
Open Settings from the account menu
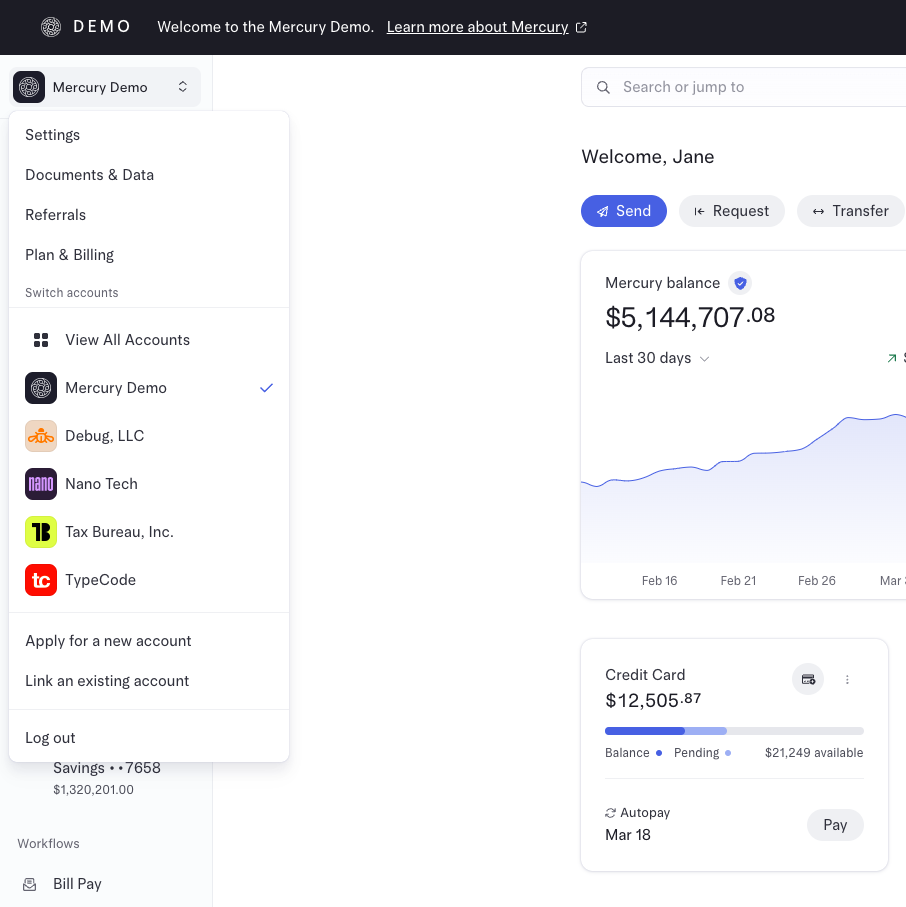(149, 135)
